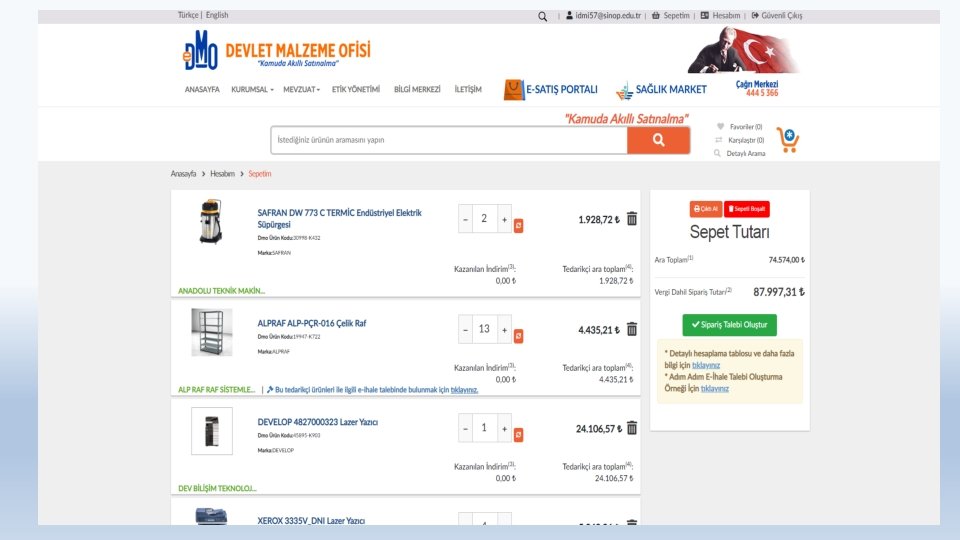
Task: Click SAFRAN price 1.928,72 ₺
Action: click(599, 219)
